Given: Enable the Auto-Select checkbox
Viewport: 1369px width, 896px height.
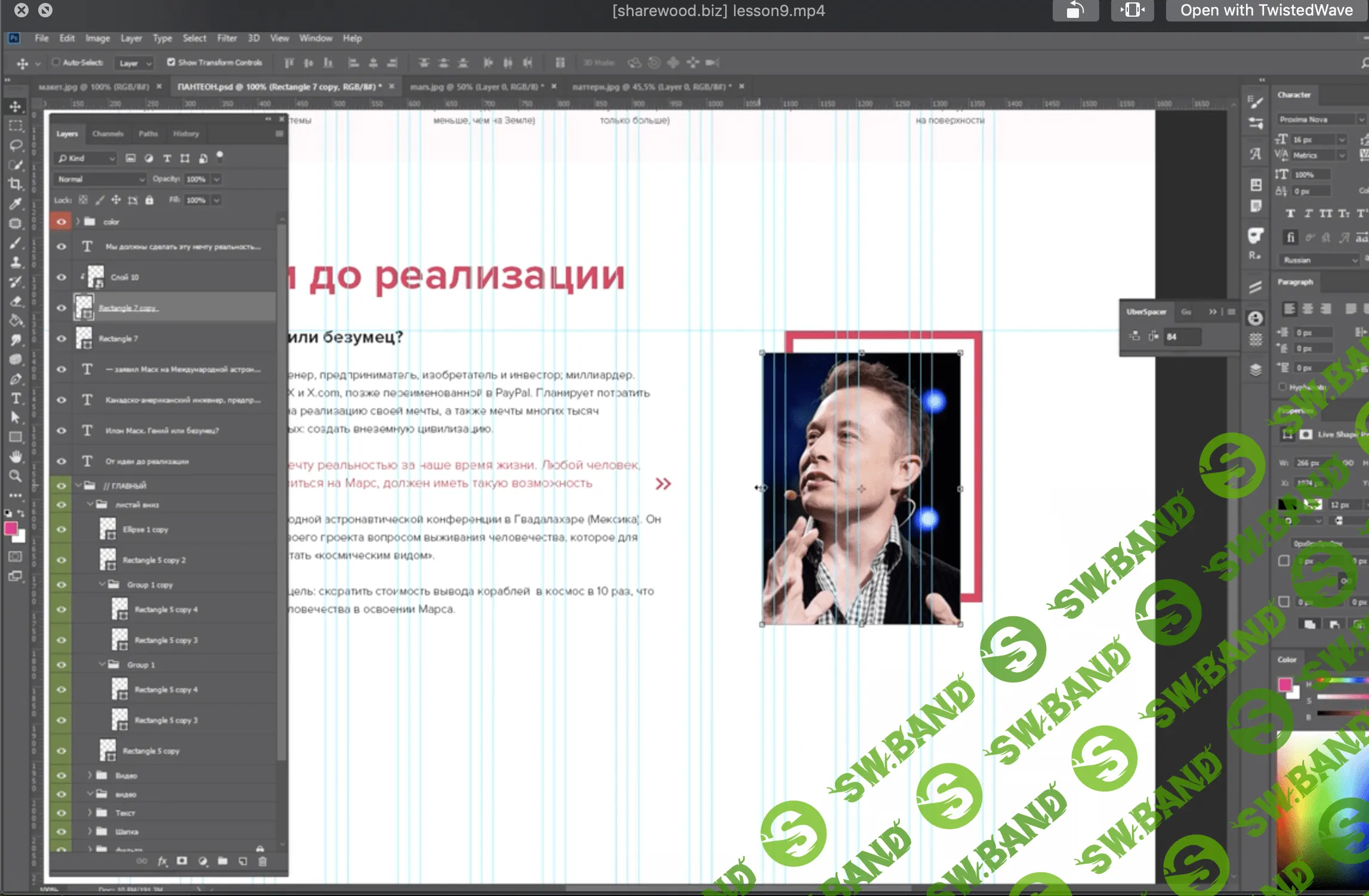Looking at the screenshot, I should [56, 62].
